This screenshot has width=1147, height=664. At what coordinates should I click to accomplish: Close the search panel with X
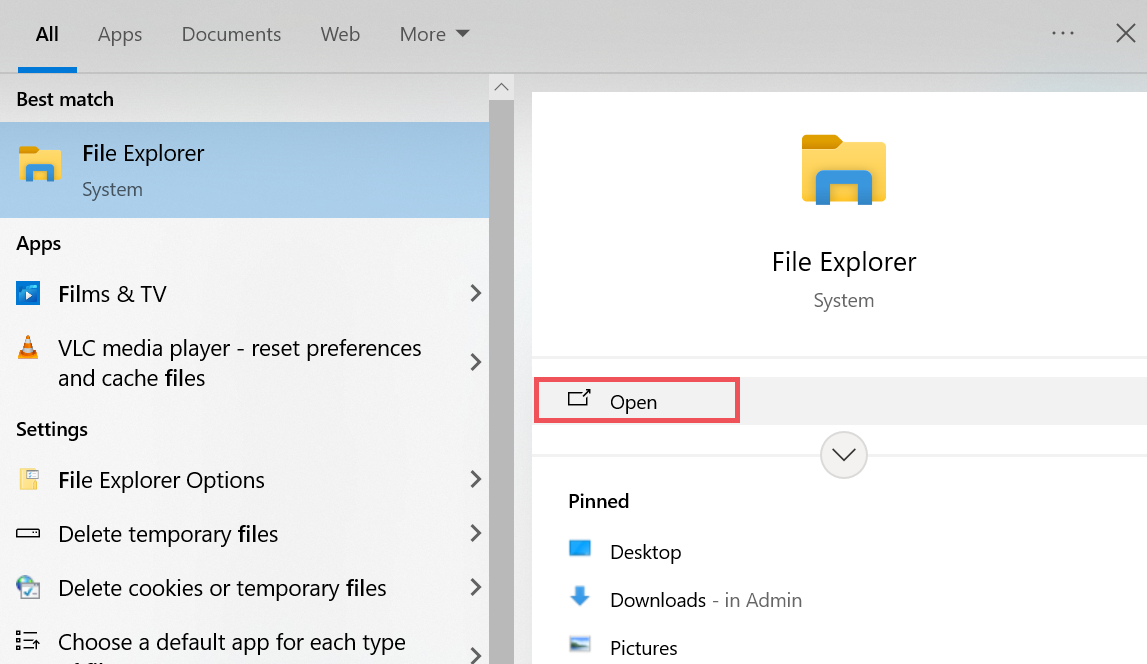(1125, 33)
